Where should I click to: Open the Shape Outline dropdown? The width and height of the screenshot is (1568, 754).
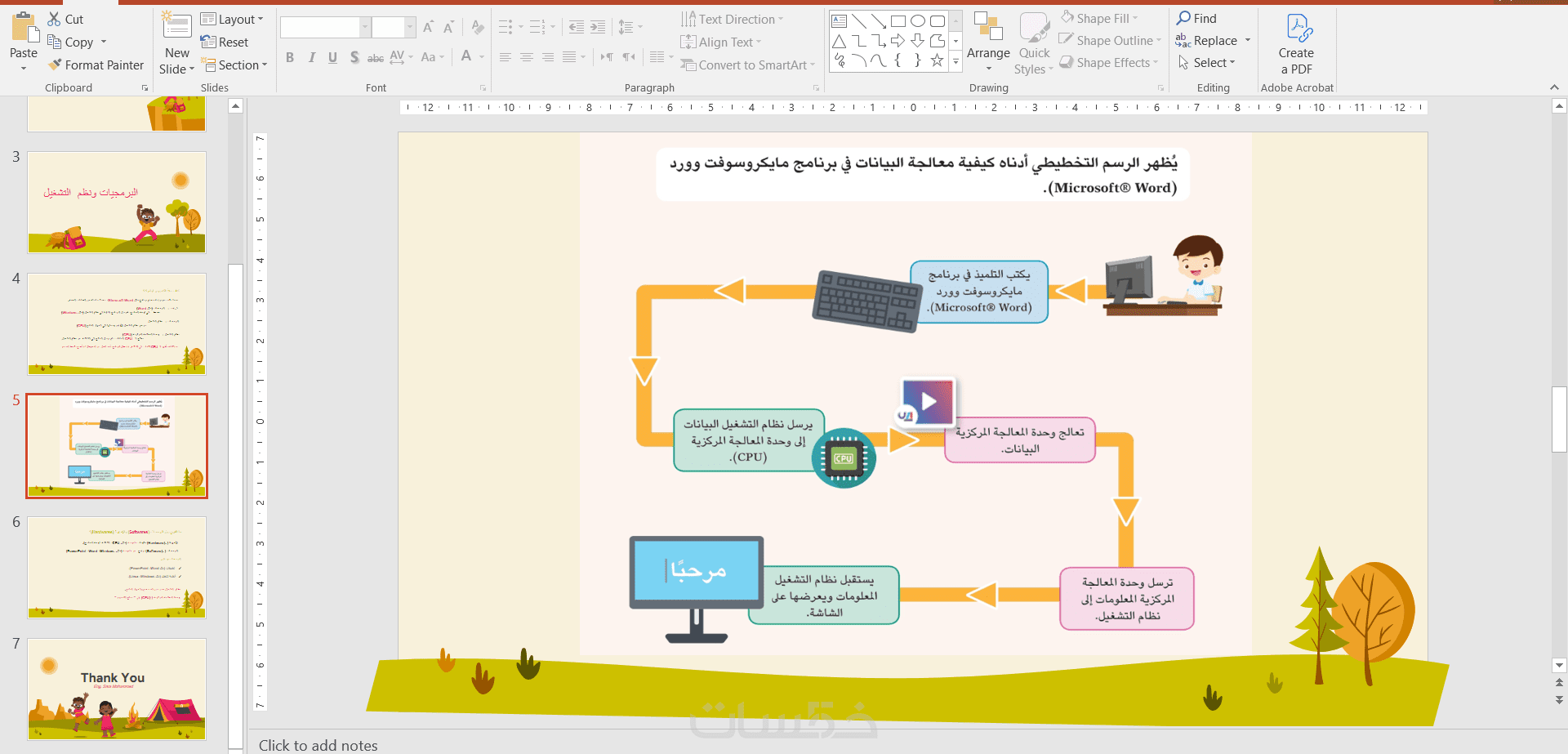[1111, 40]
